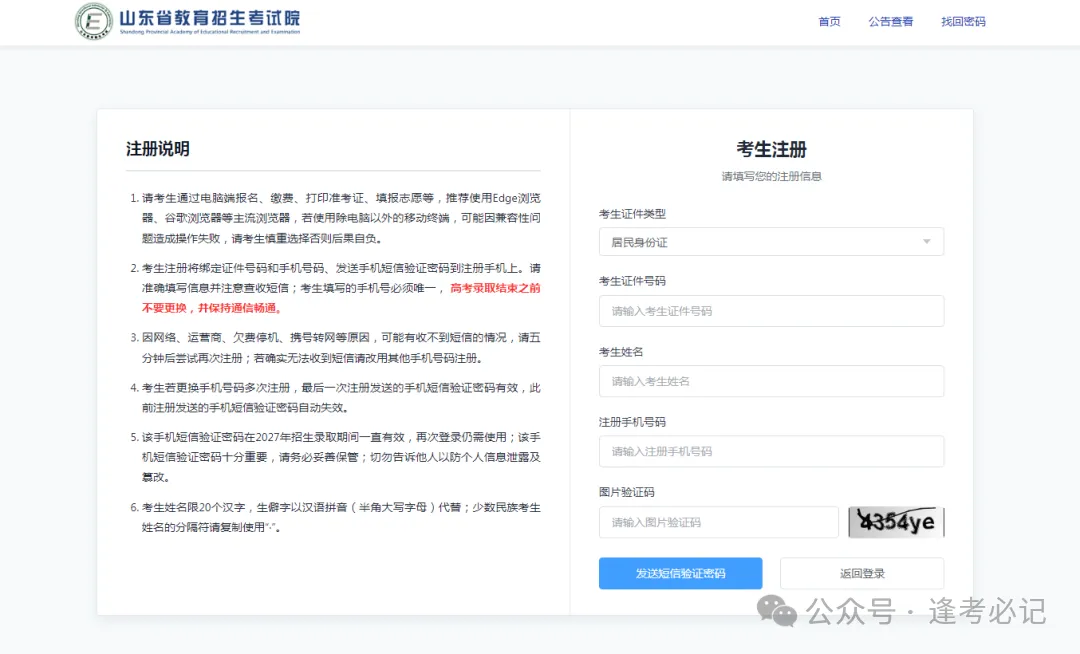Click the Shandong education academy logo
Screen dimensions: 1080x654
[x=94, y=21]
